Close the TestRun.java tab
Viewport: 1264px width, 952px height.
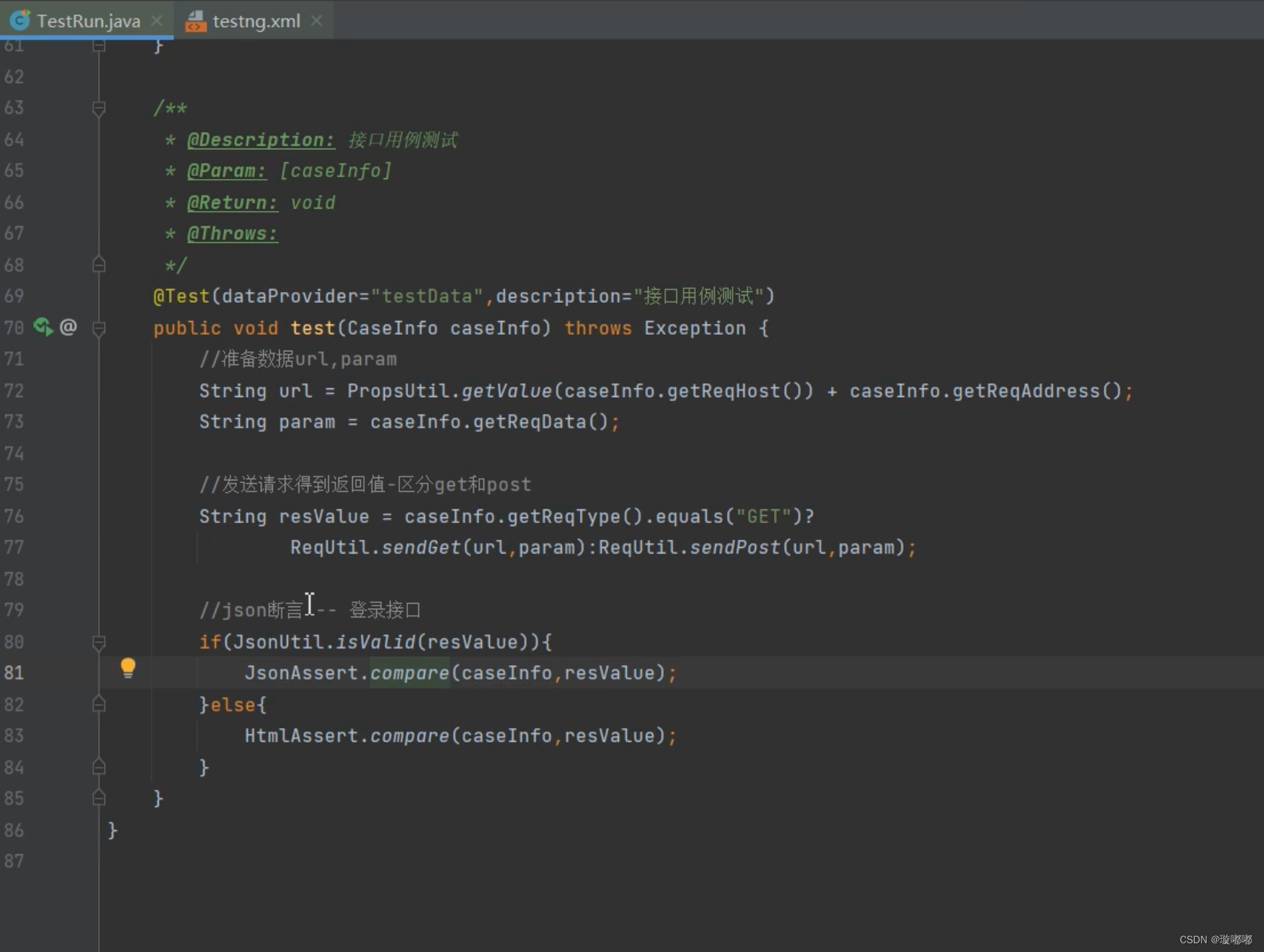[157, 21]
